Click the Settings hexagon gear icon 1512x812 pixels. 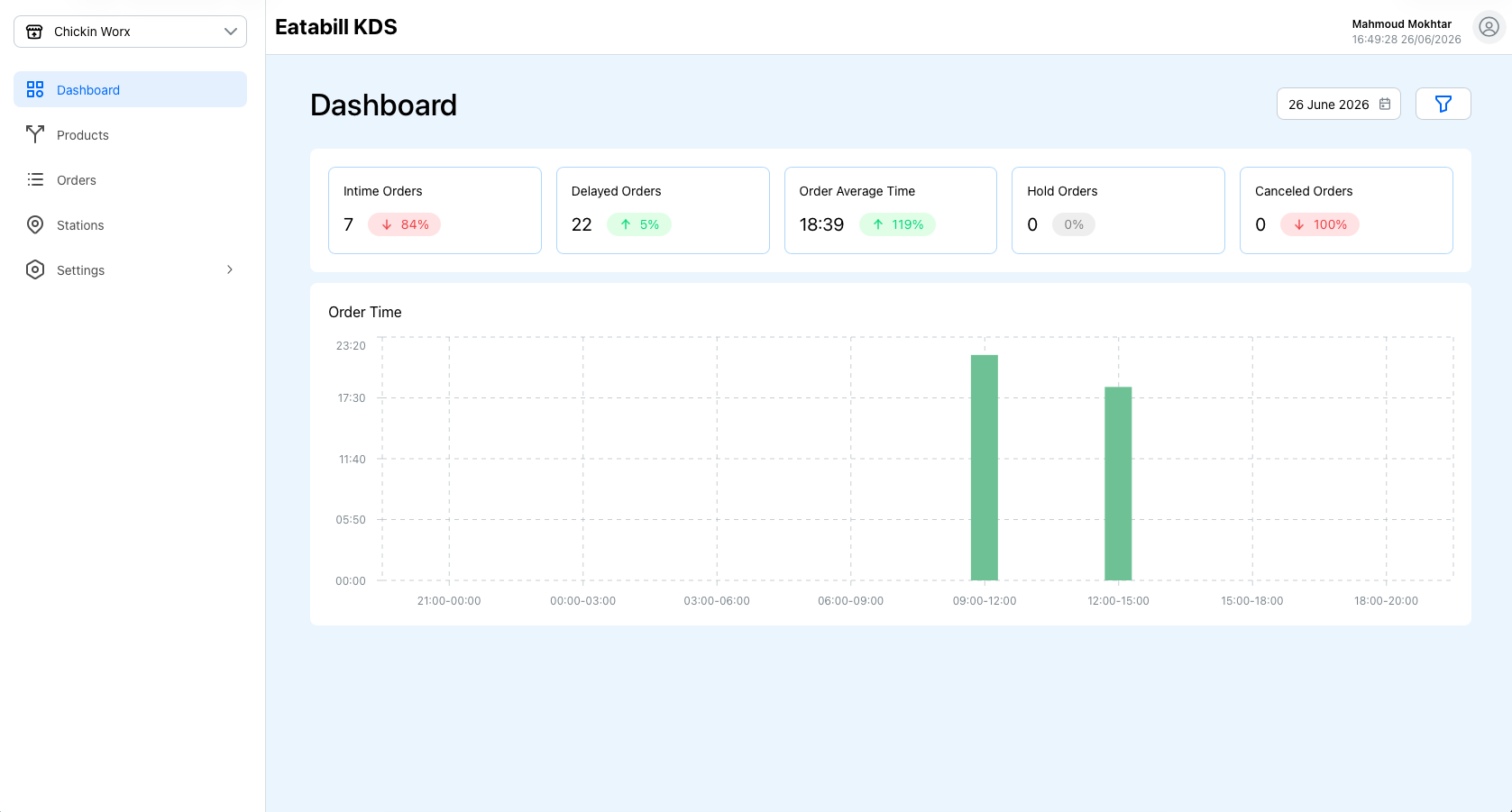35,269
